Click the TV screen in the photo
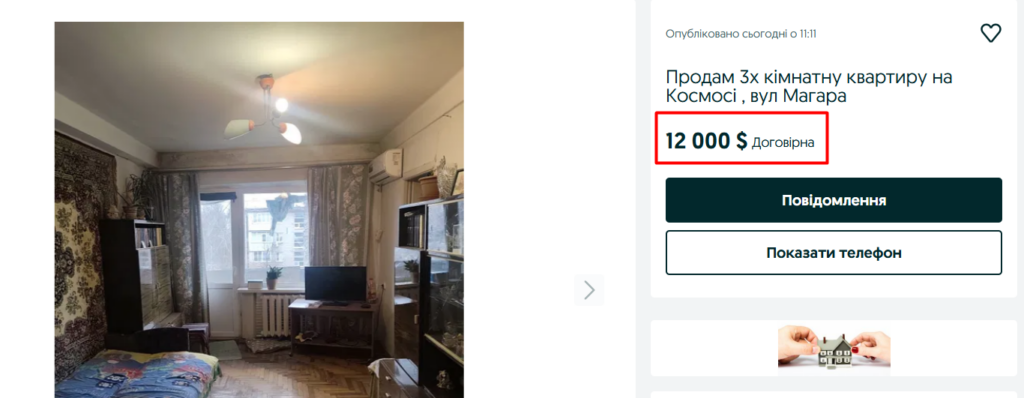This screenshot has height=398, width=1024. [336, 284]
